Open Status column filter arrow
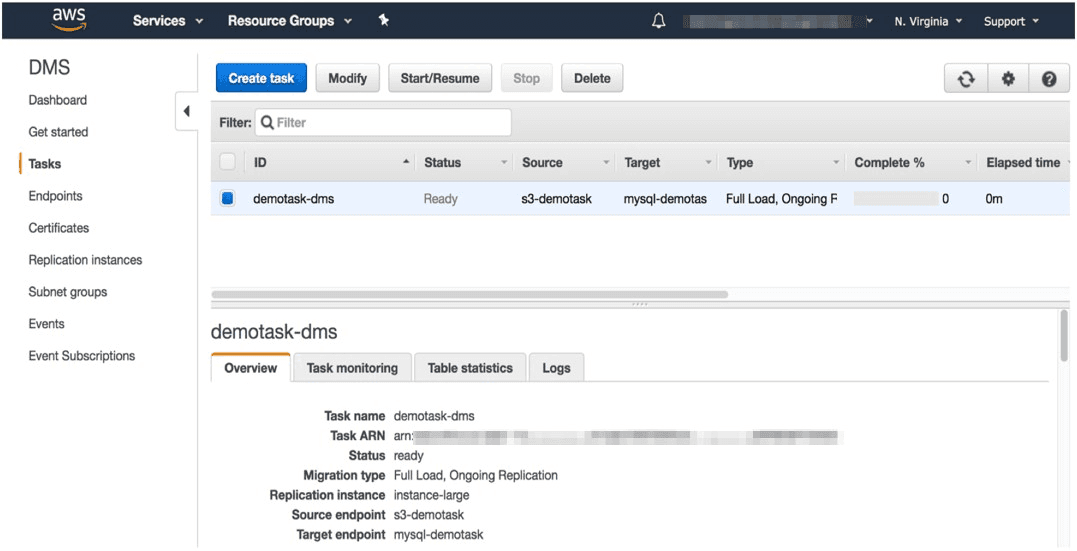1077x551 pixels. tap(504, 163)
